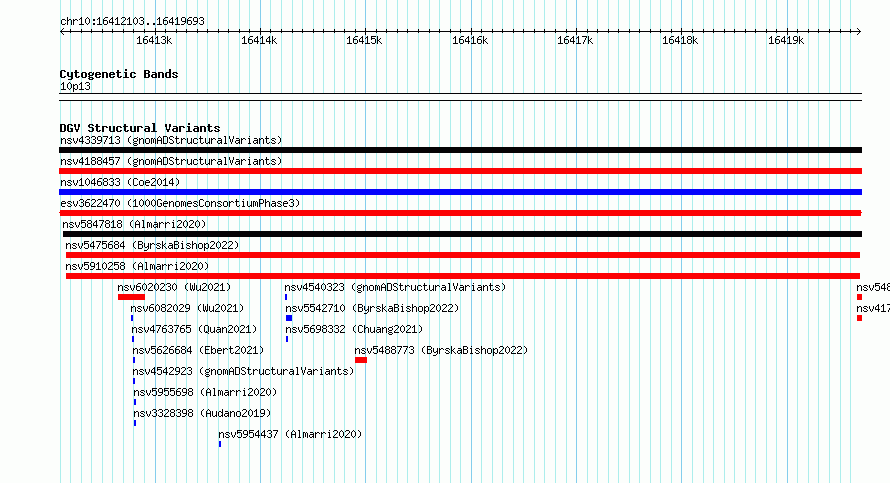This screenshot has height=483, width=890.
Task: Open nsv4339713 (gnomADStructuralVariants) label
Action: point(171,140)
